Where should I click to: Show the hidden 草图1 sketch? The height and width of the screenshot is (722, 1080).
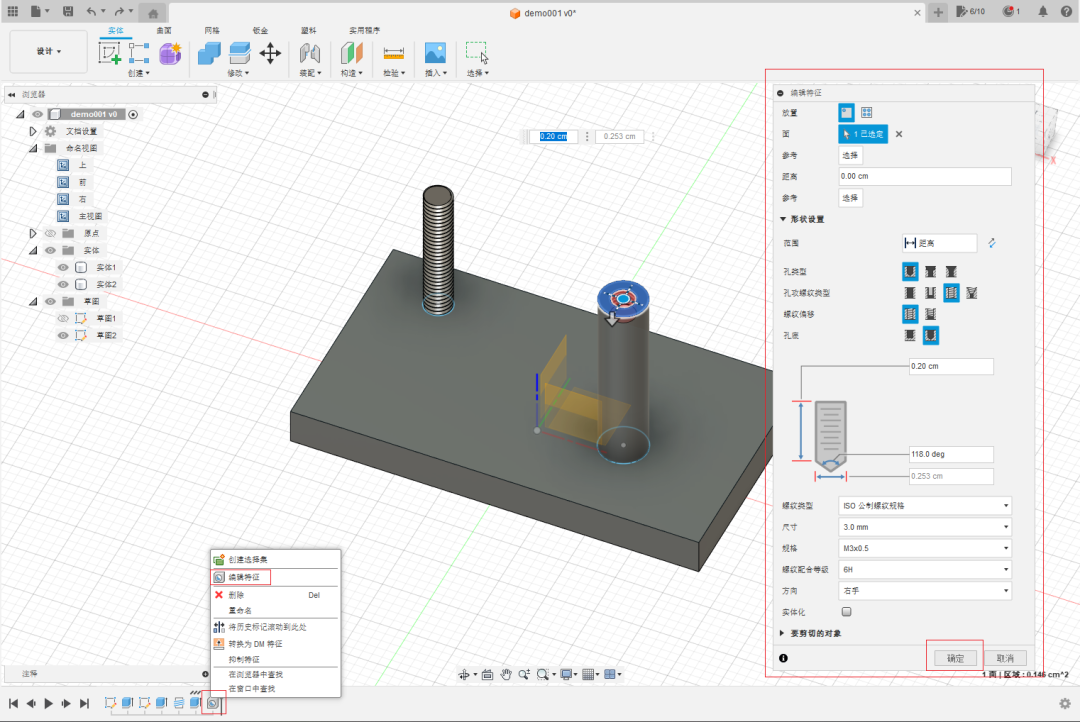pyautogui.click(x=63, y=318)
